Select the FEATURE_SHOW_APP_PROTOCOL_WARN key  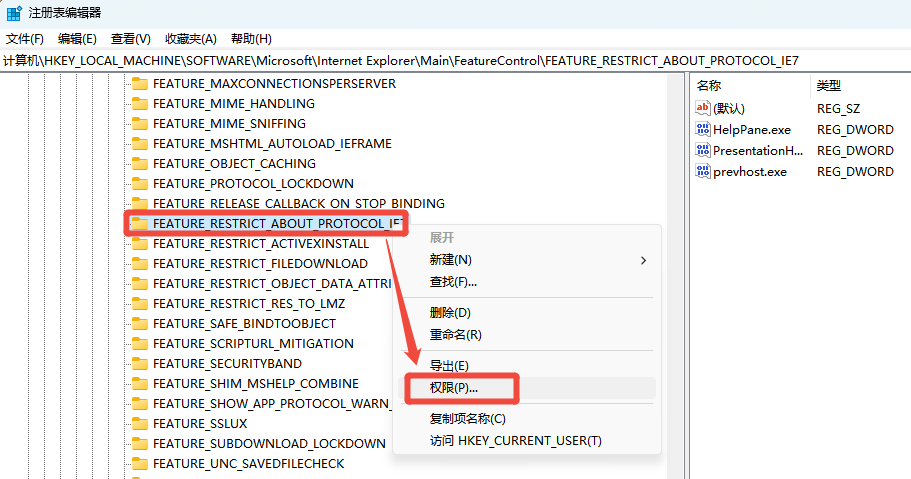[x=271, y=403]
